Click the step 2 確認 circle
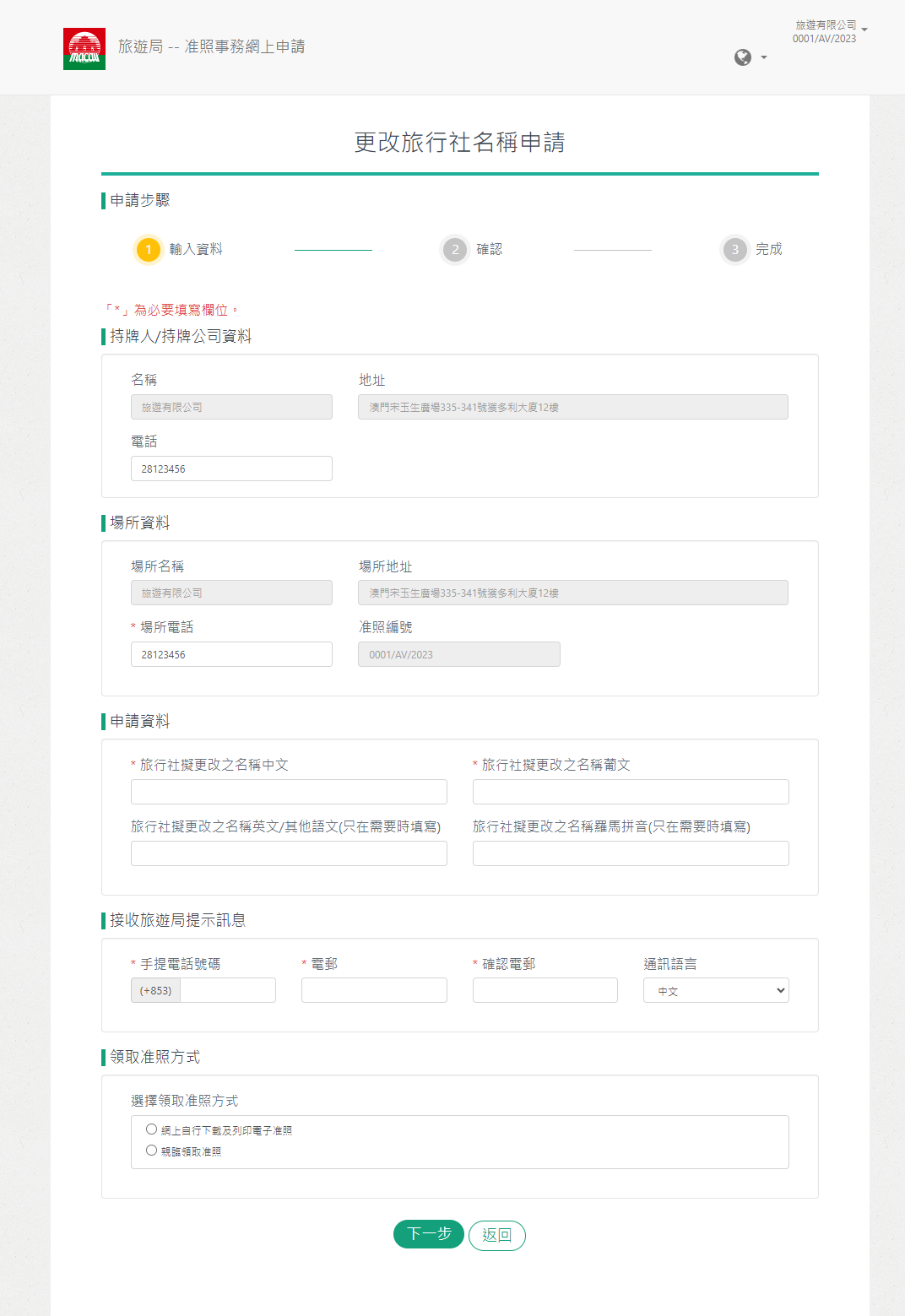 [x=455, y=250]
